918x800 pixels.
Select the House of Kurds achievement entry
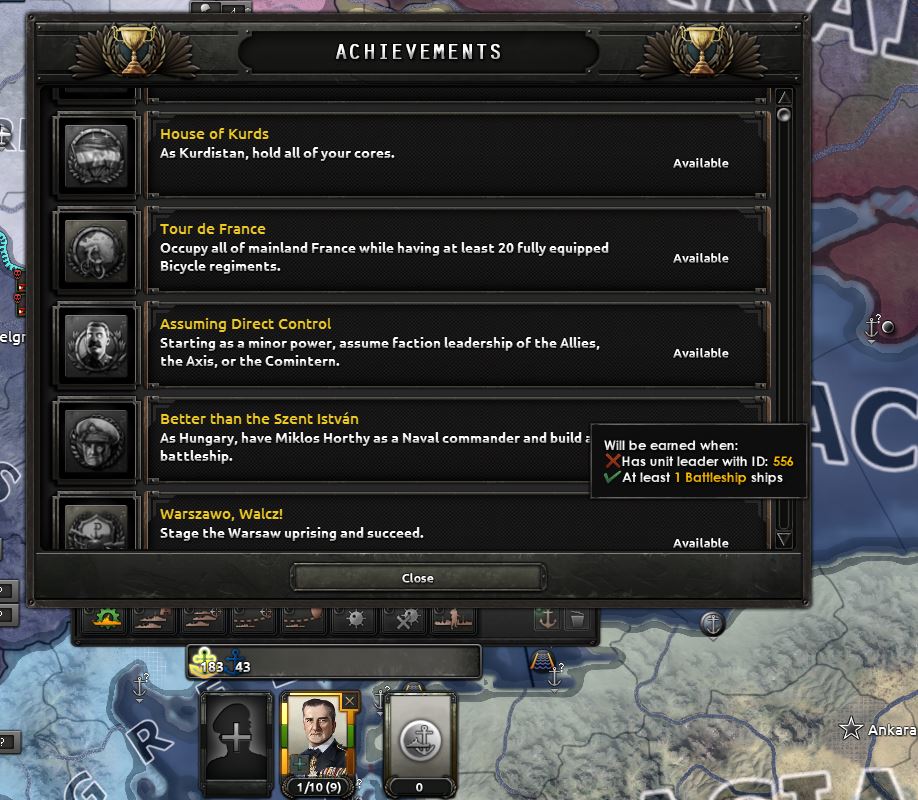point(411,154)
